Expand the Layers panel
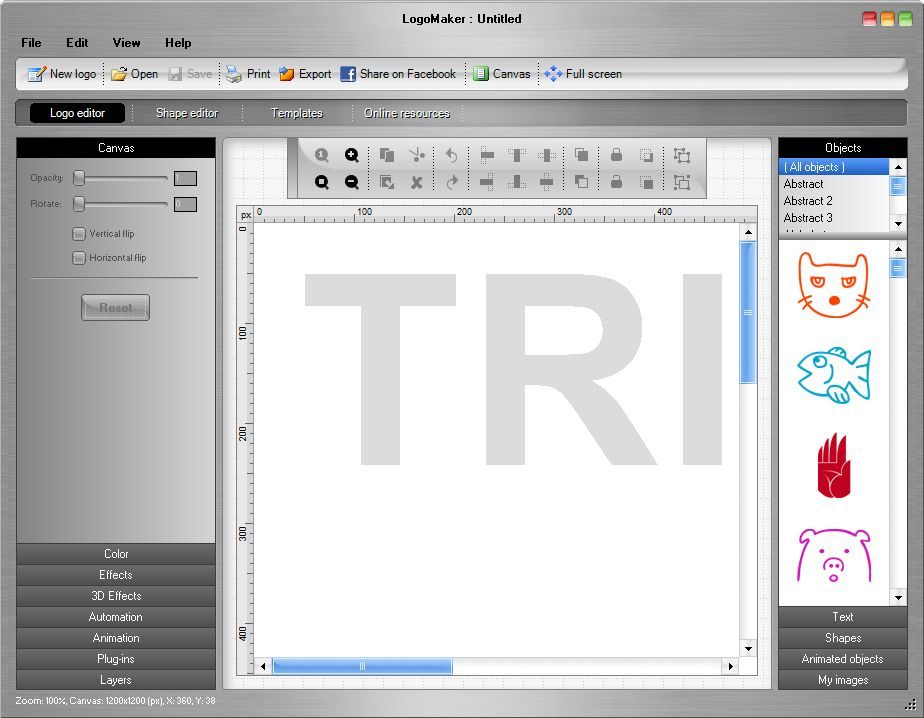This screenshot has height=718, width=924. [x=115, y=679]
